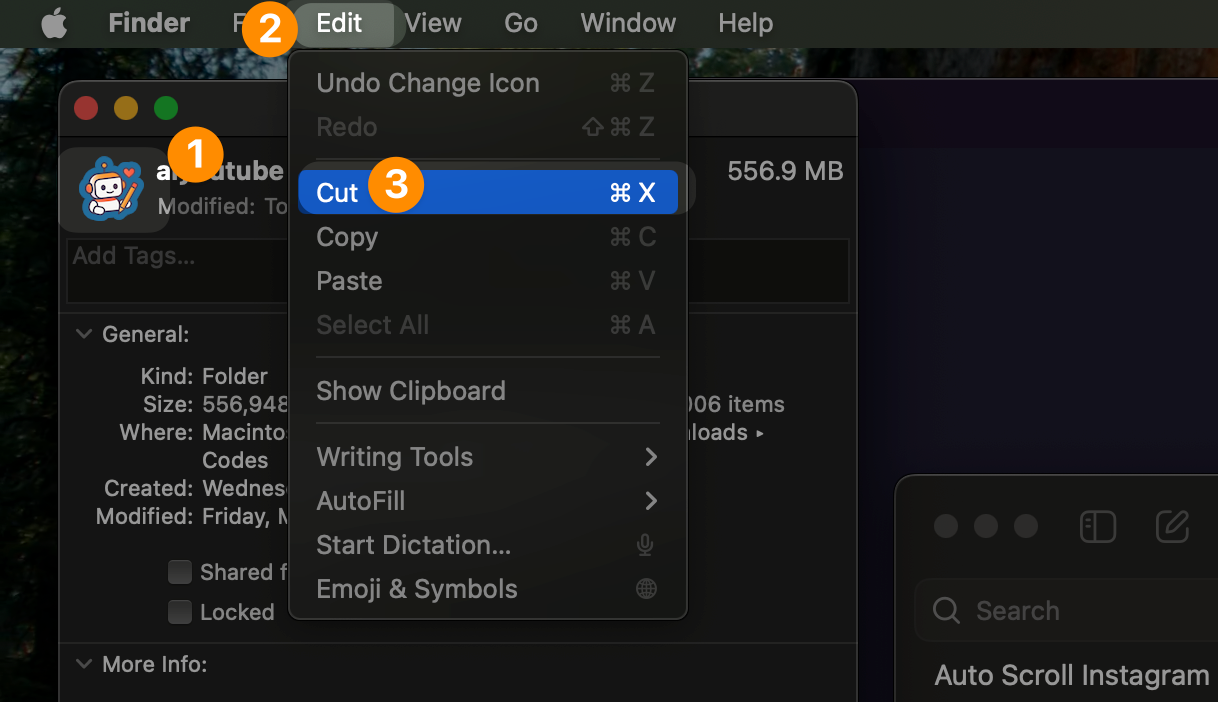Click the arrow next to Downloads
1218x702 pixels.
click(759, 432)
